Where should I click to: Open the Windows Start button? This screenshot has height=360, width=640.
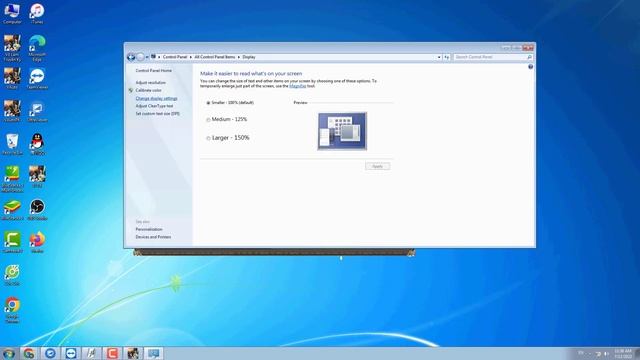(x=8, y=353)
